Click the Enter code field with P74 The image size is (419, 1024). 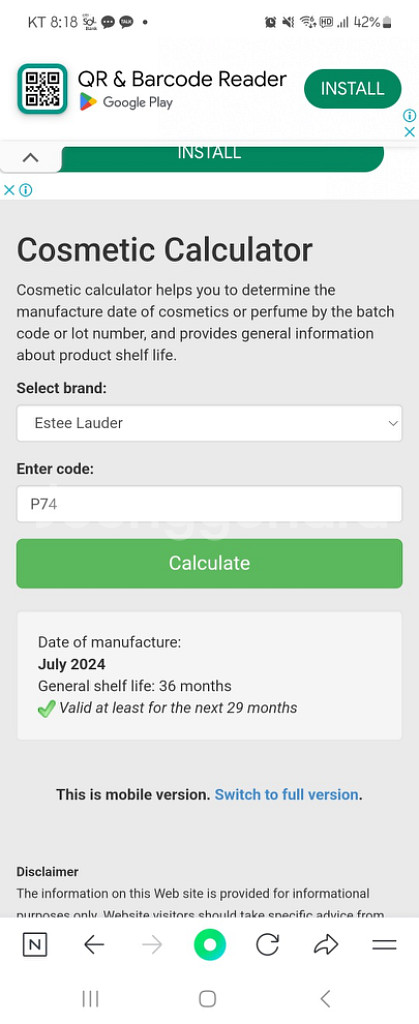[210, 504]
